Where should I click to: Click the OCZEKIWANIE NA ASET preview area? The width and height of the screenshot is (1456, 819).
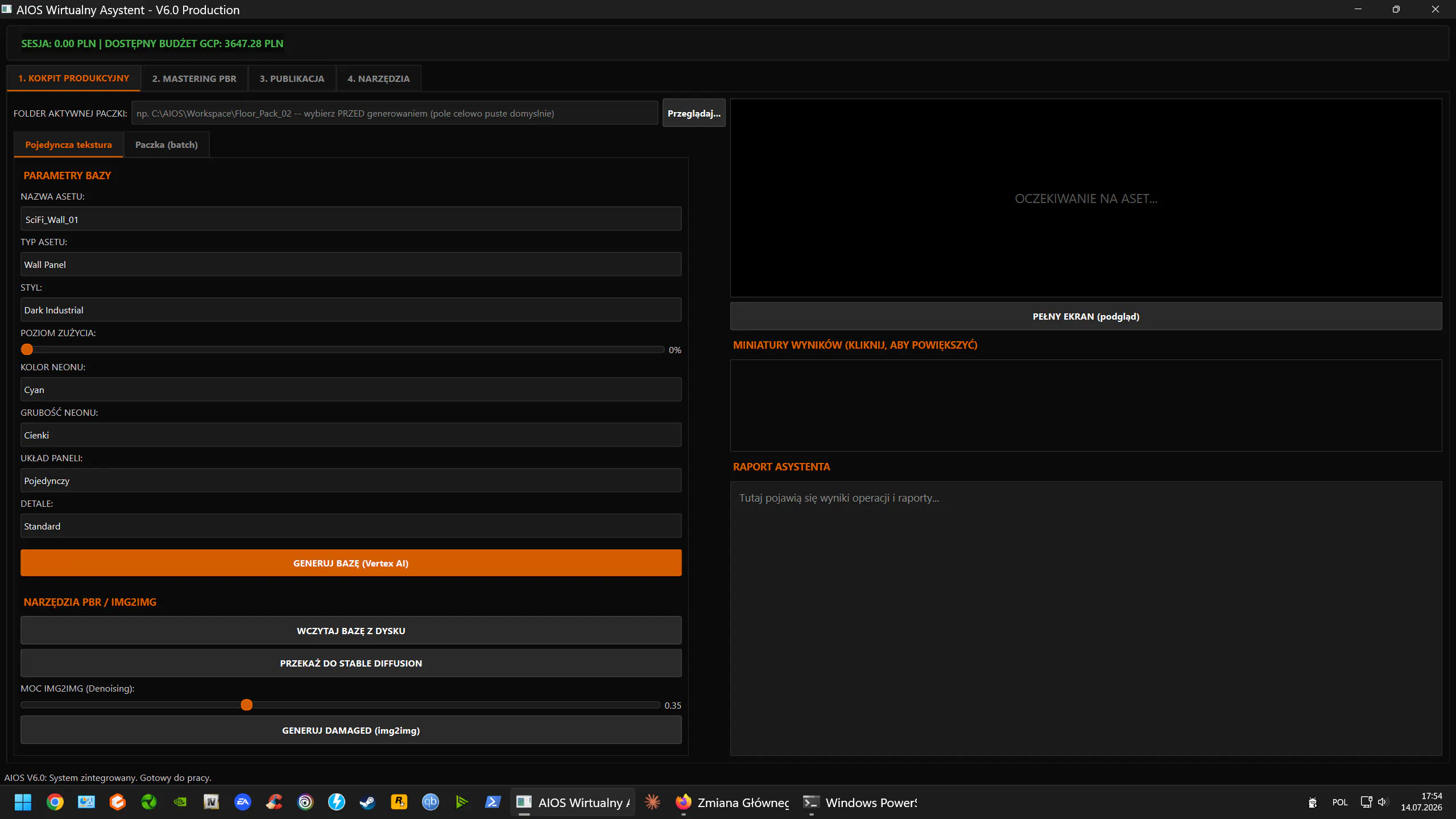pyautogui.click(x=1086, y=198)
